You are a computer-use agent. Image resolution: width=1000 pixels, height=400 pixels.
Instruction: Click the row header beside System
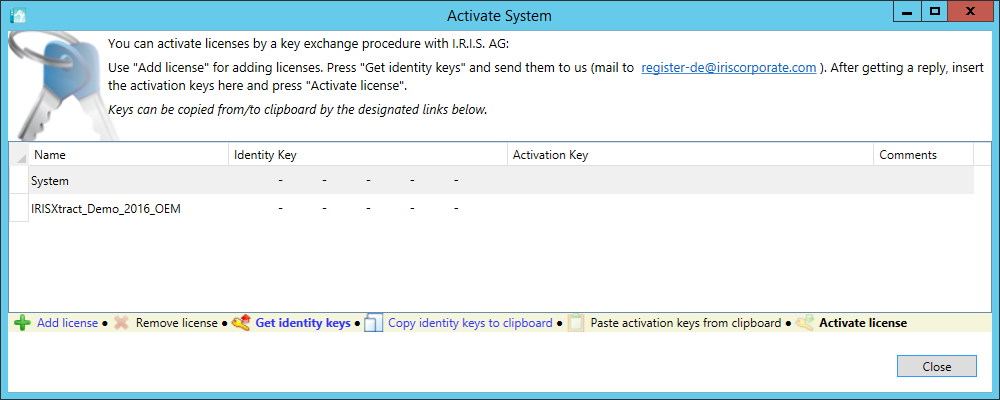tap(18, 180)
